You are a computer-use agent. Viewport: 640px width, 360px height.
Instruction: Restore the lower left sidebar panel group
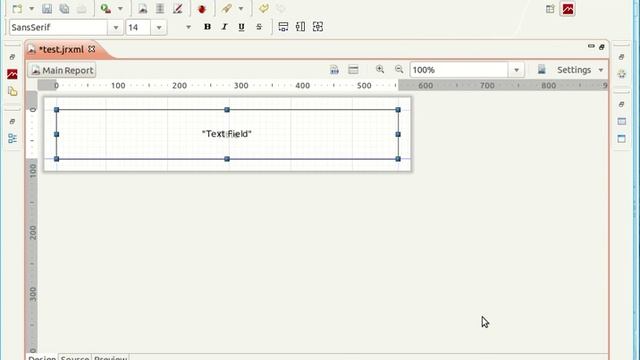coord(12,122)
